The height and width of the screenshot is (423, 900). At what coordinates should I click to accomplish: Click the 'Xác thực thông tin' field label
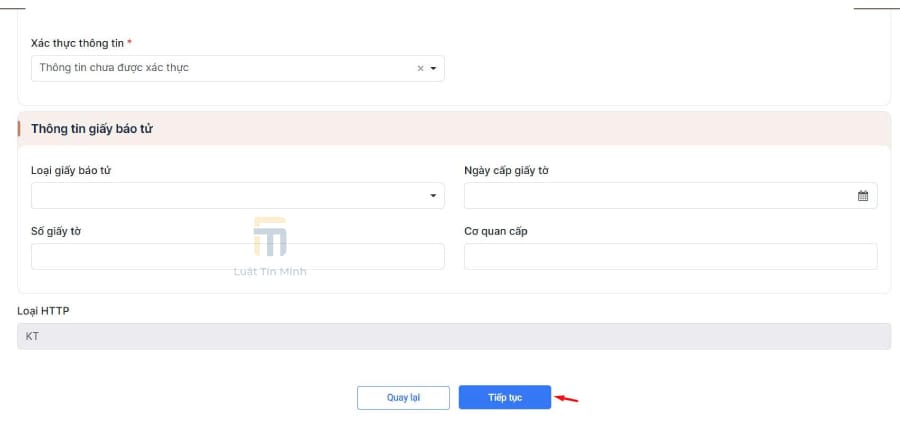[x=78, y=43]
